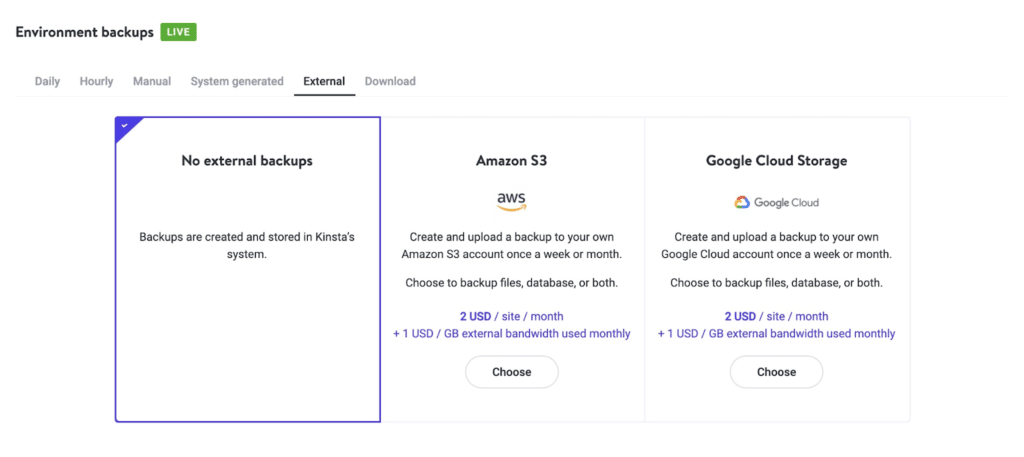The image size is (1024, 457).
Task: Click Amazon S3 external bandwidth pricing line
Action: [x=512, y=334]
